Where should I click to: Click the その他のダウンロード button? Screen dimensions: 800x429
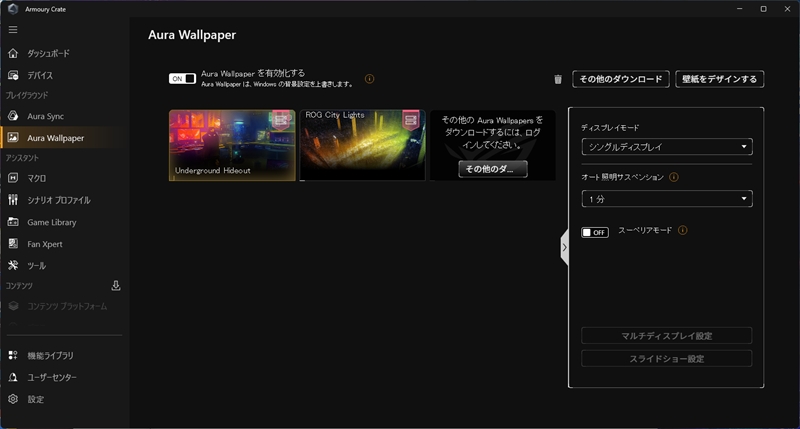click(x=620, y=79)
